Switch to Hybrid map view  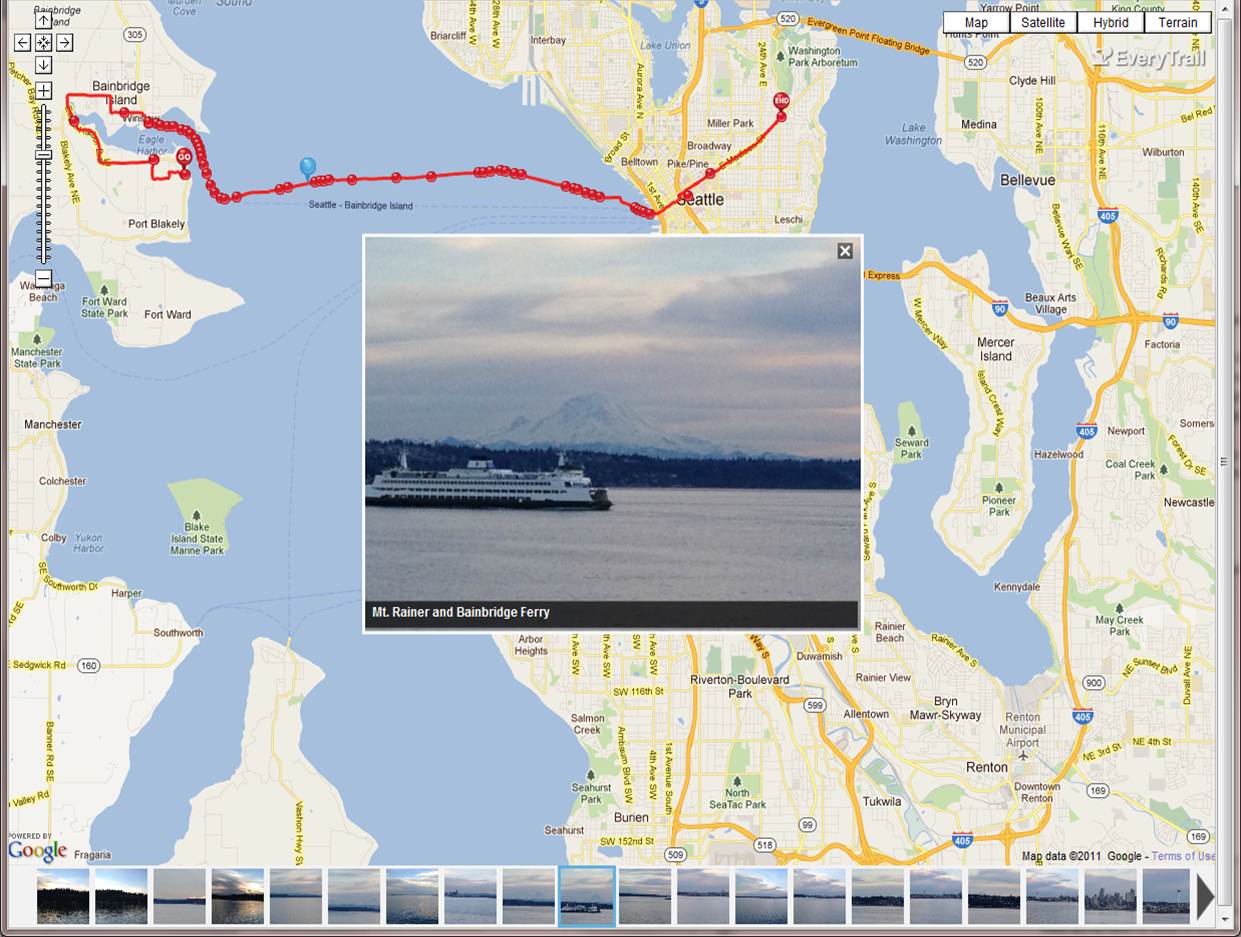tap(1110, 23)
